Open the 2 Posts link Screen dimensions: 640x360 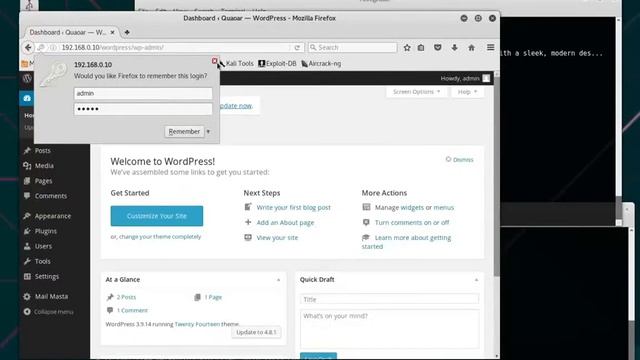(x=127, y=297)
